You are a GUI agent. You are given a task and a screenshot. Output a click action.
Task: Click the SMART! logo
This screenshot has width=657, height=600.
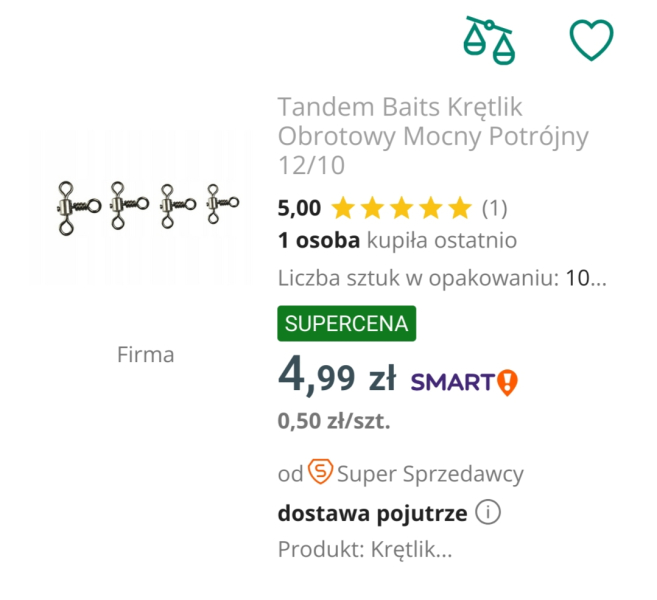464,381
